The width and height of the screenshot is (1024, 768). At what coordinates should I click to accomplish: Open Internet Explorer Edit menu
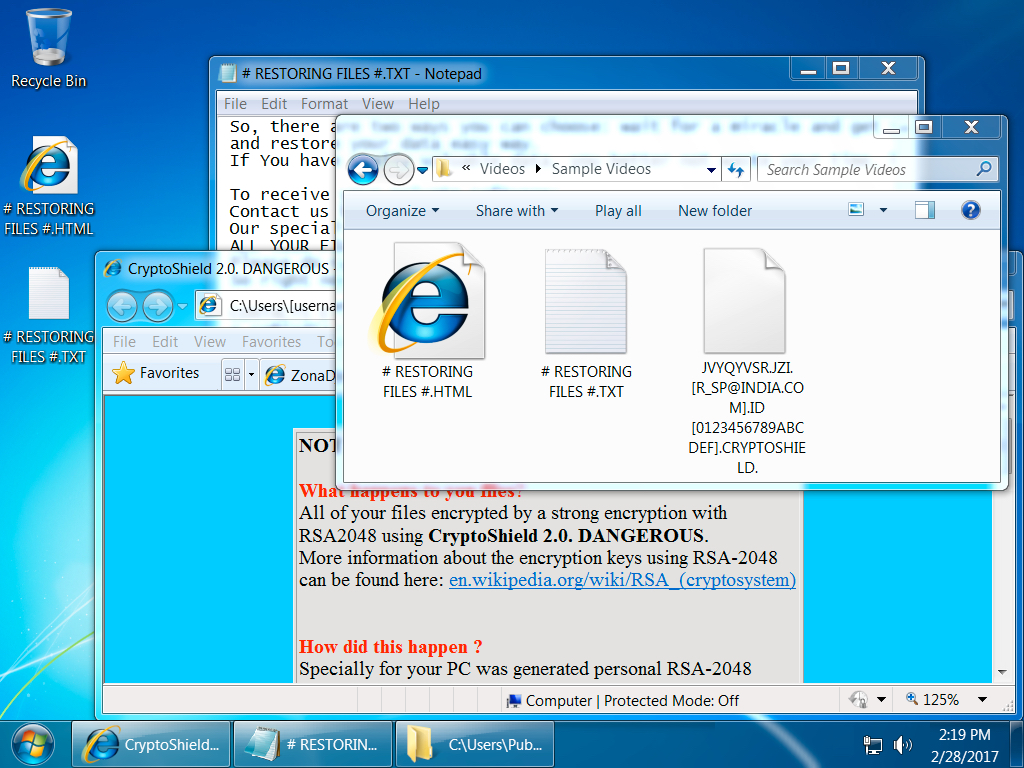(x=165, y=342)
